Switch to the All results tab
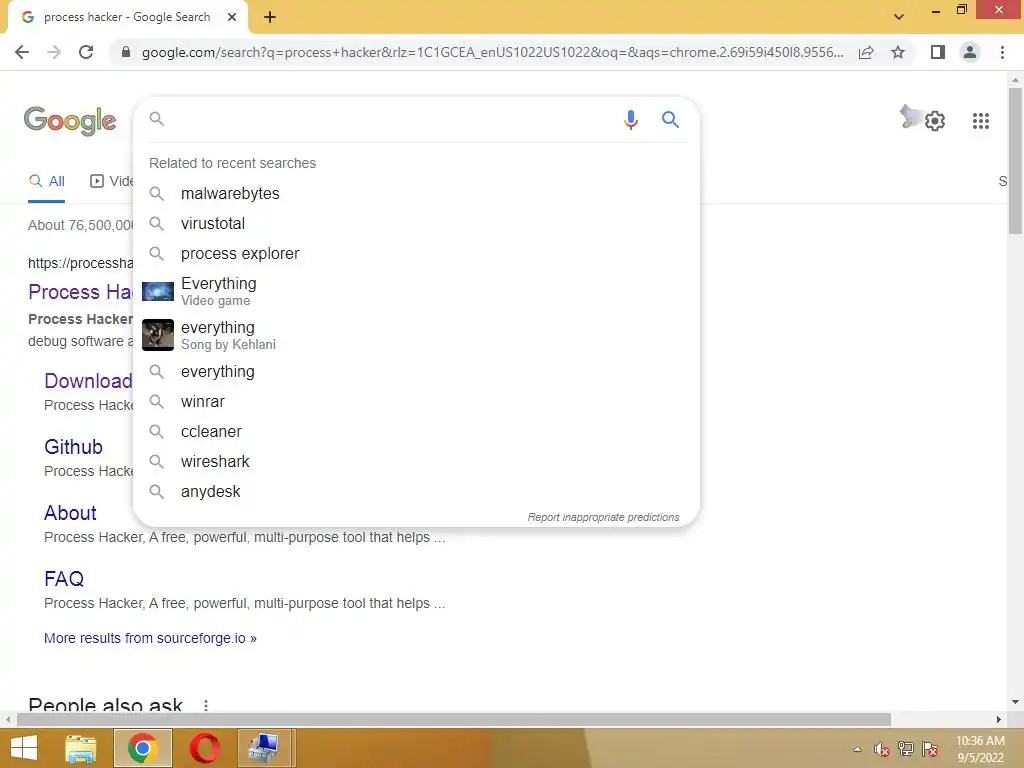This screenshot has height=768, width=1024. pos(46,182)
